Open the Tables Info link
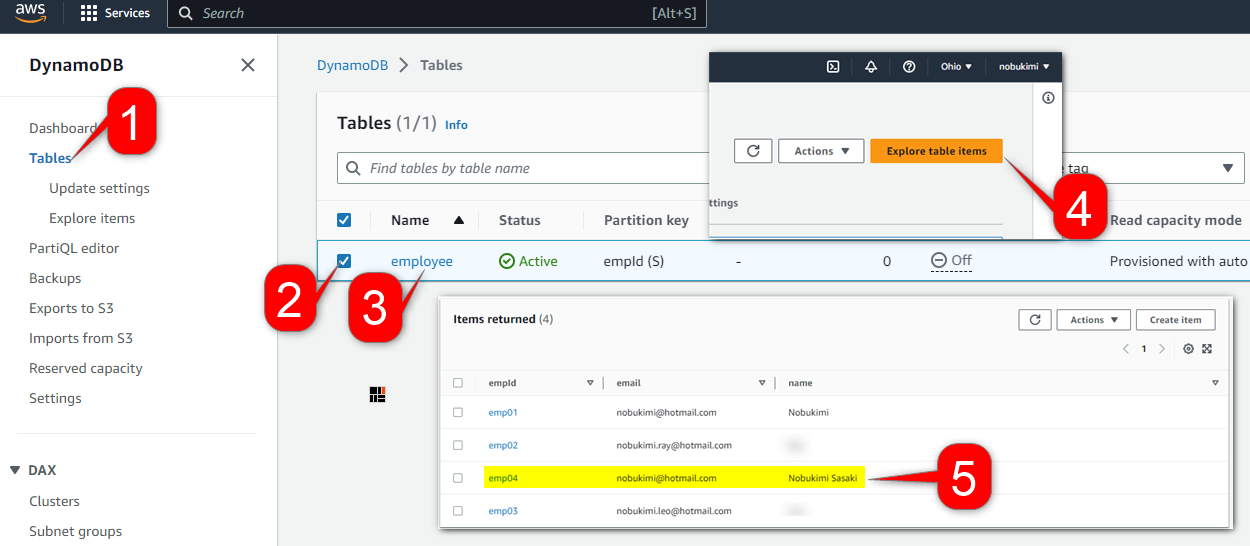Screen dimensions: 1250x546 [456, 125]
